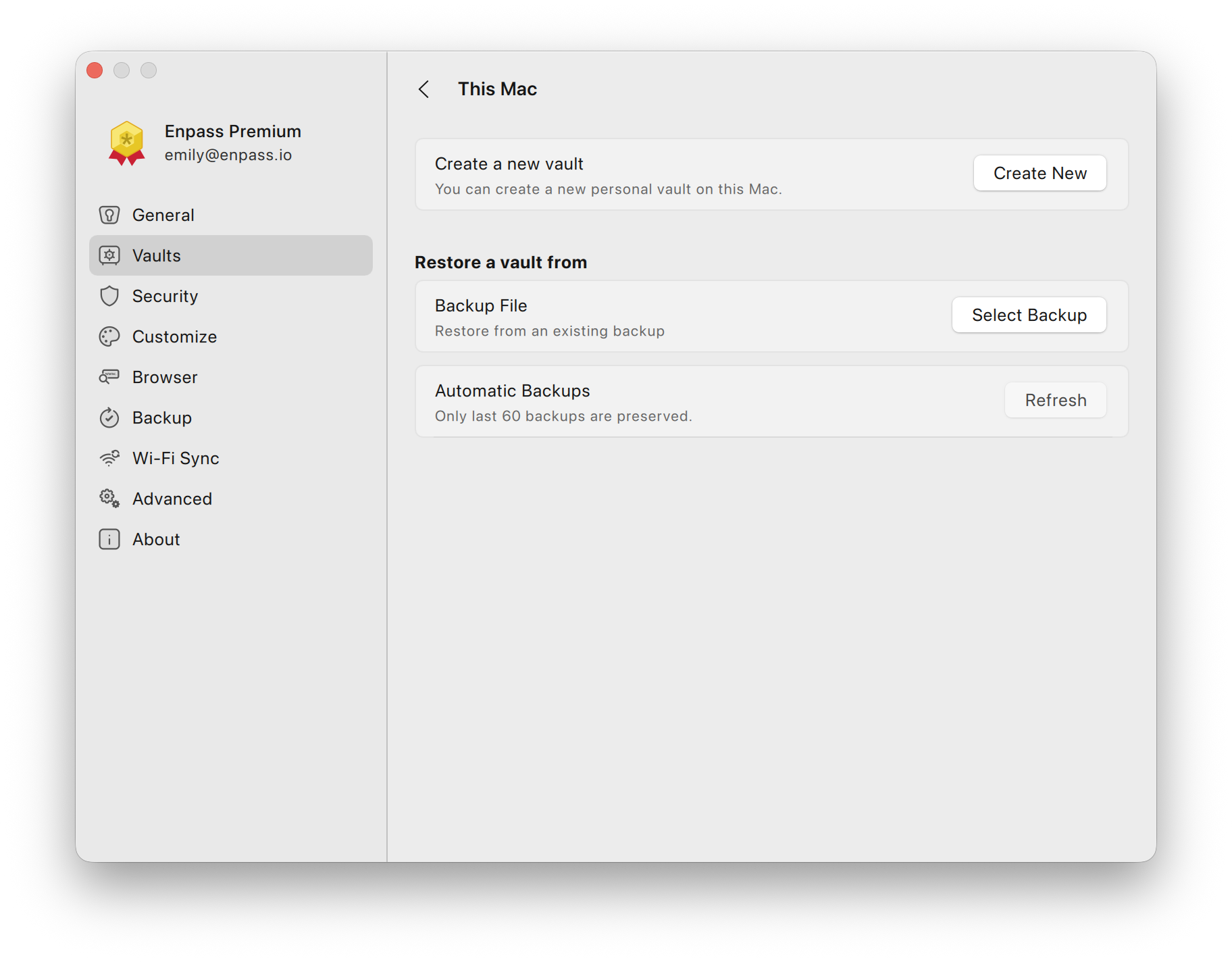This screenshot has width=1232, height=962.
Task: Click the About info icon
Action: click(x=109, y=539)
